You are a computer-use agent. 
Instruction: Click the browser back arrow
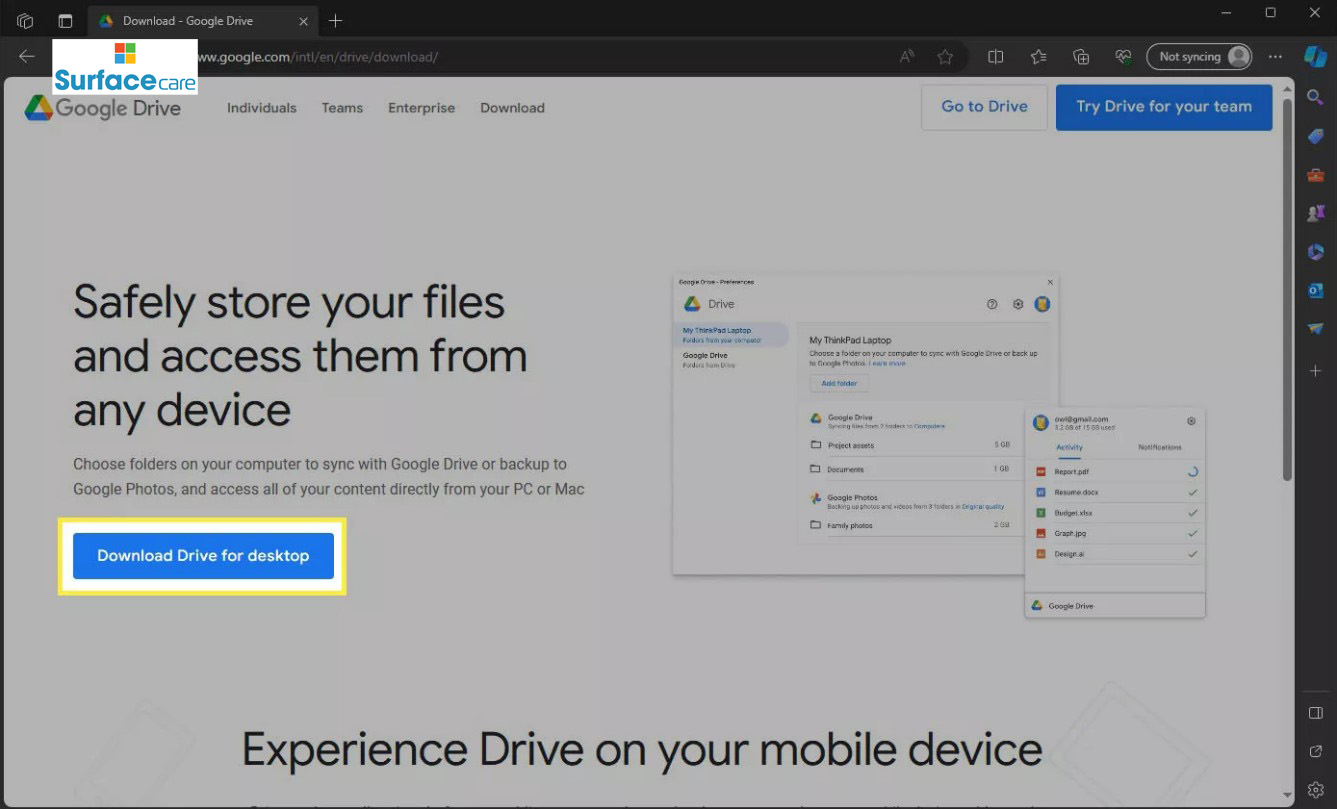27,57
